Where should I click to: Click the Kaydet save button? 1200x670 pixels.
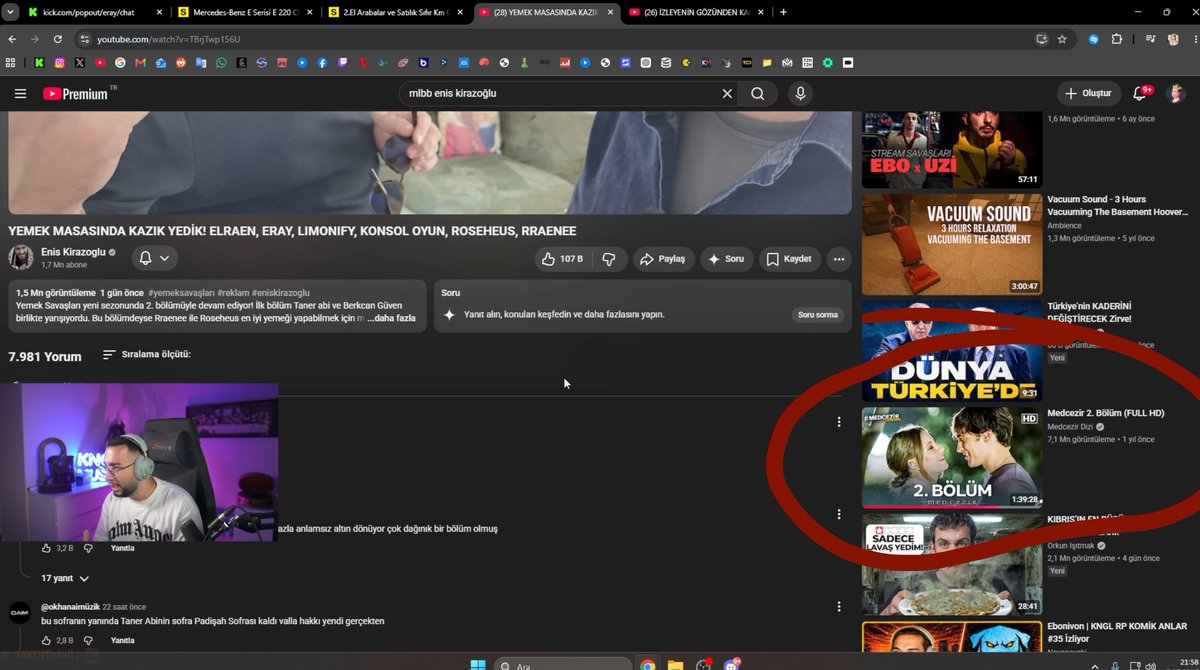(789, 259)
